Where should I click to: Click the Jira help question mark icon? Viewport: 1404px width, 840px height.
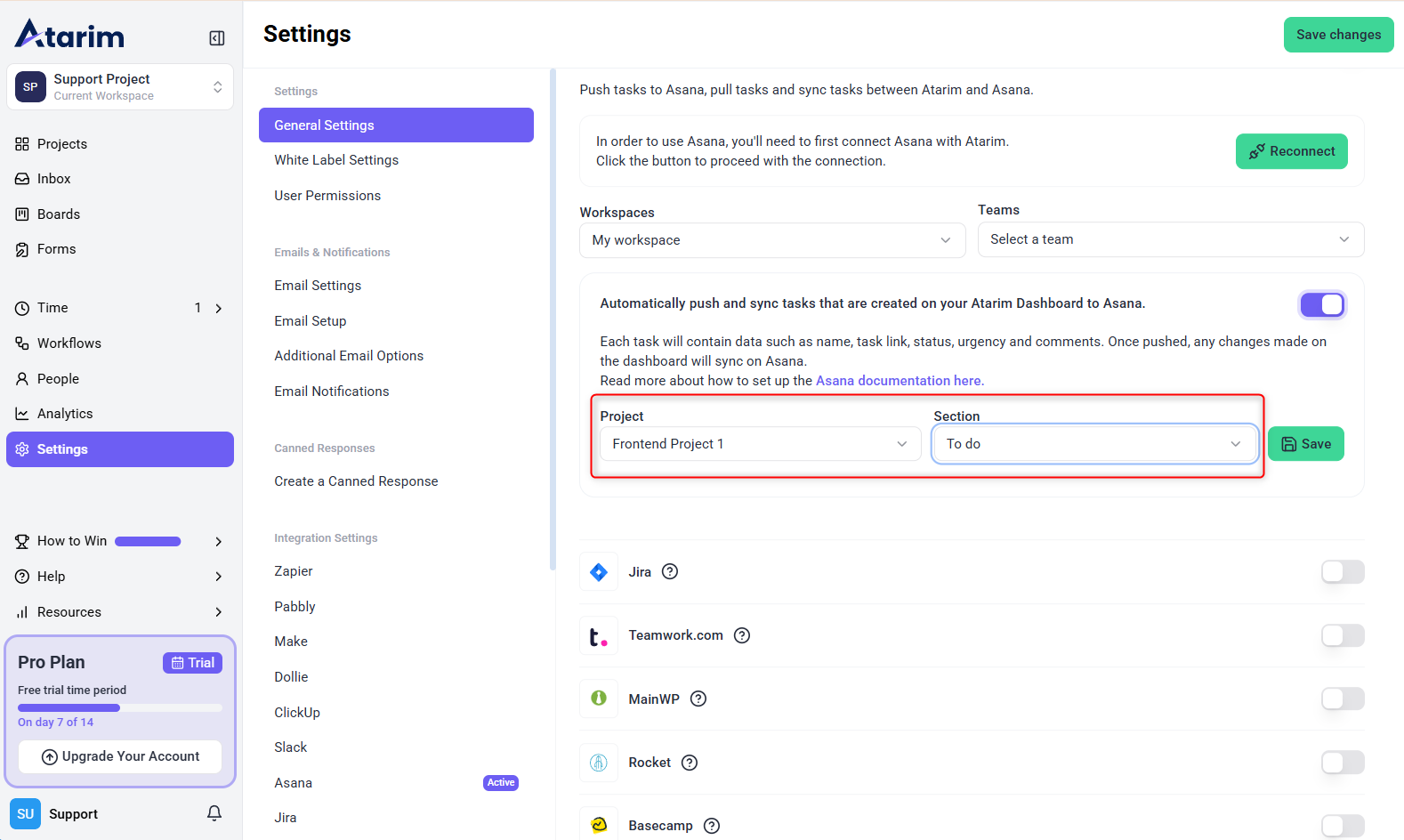pos(670,572)
